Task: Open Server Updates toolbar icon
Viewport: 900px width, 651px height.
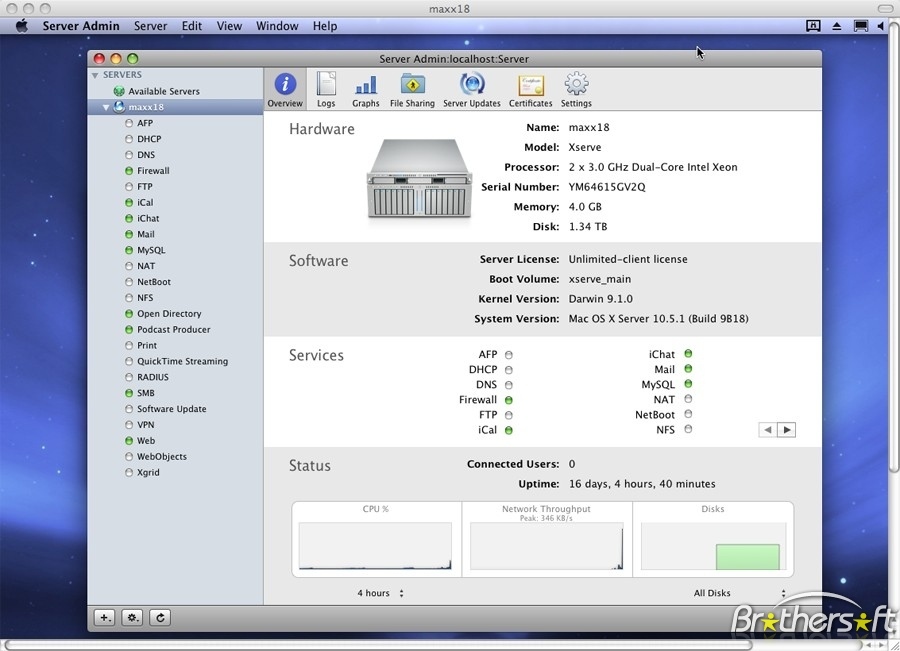Action: (472, 90)
